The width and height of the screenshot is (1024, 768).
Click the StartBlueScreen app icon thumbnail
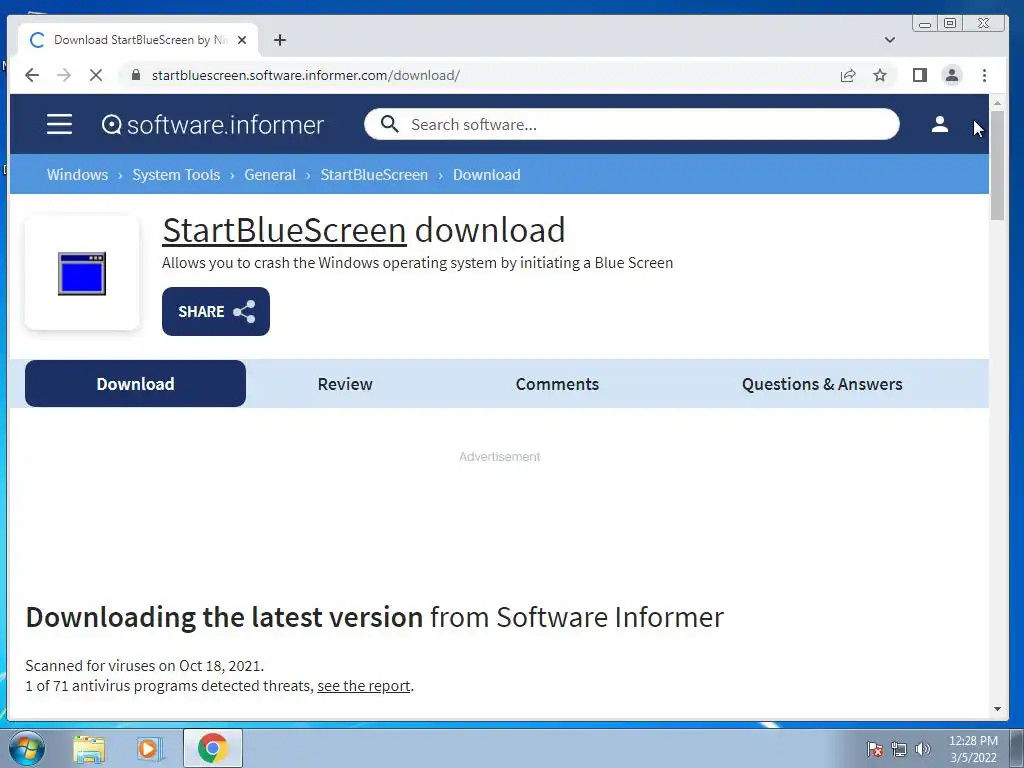pos(82,273)
